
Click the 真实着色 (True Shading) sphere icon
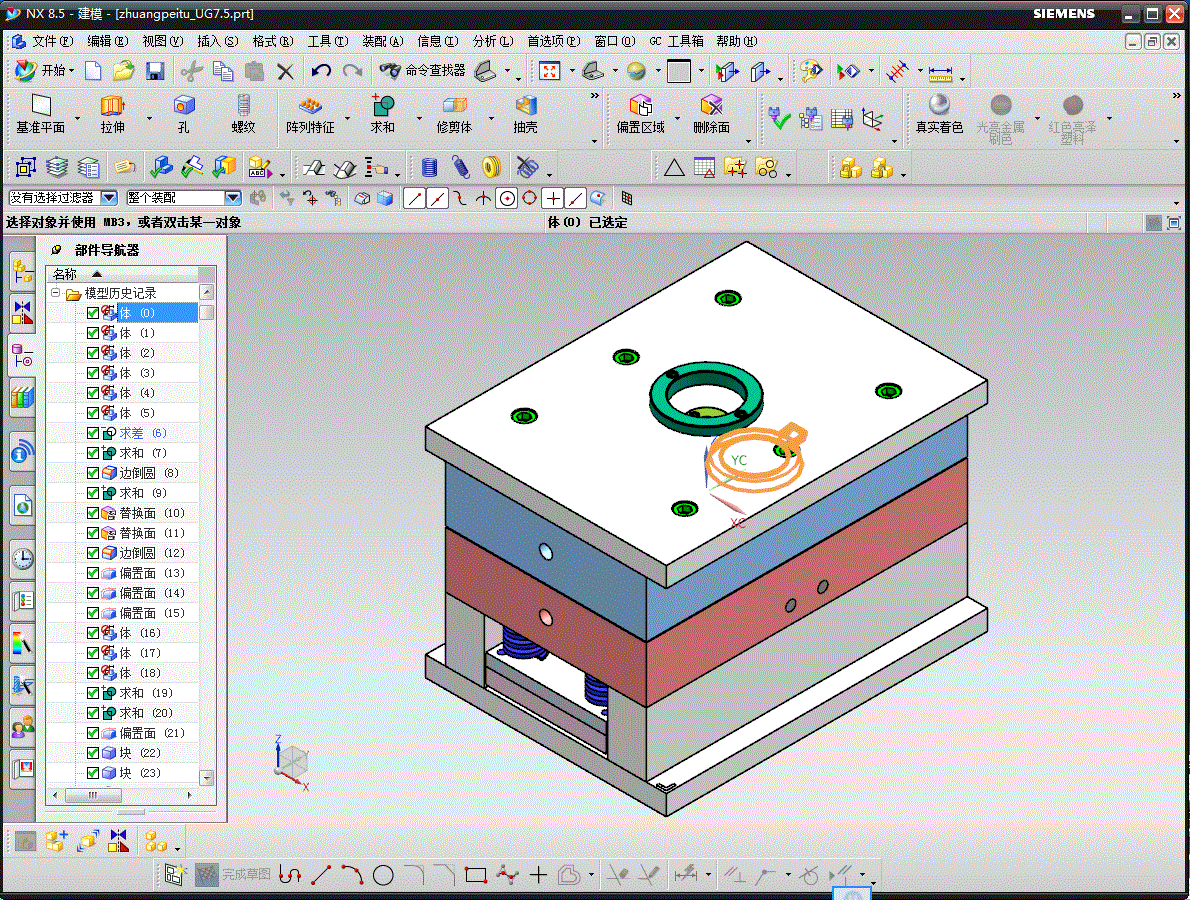click(x=938, y=105)
